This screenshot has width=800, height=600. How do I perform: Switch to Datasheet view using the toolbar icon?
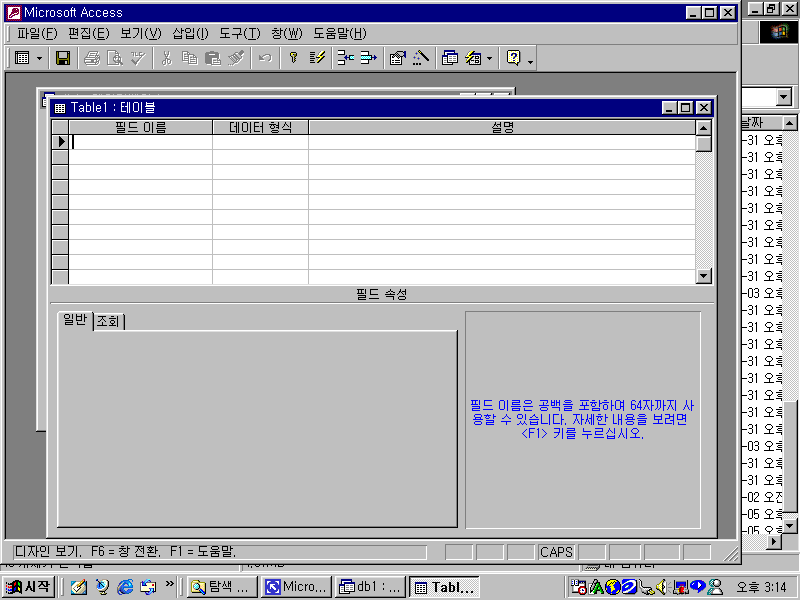(x=22, y=58)
